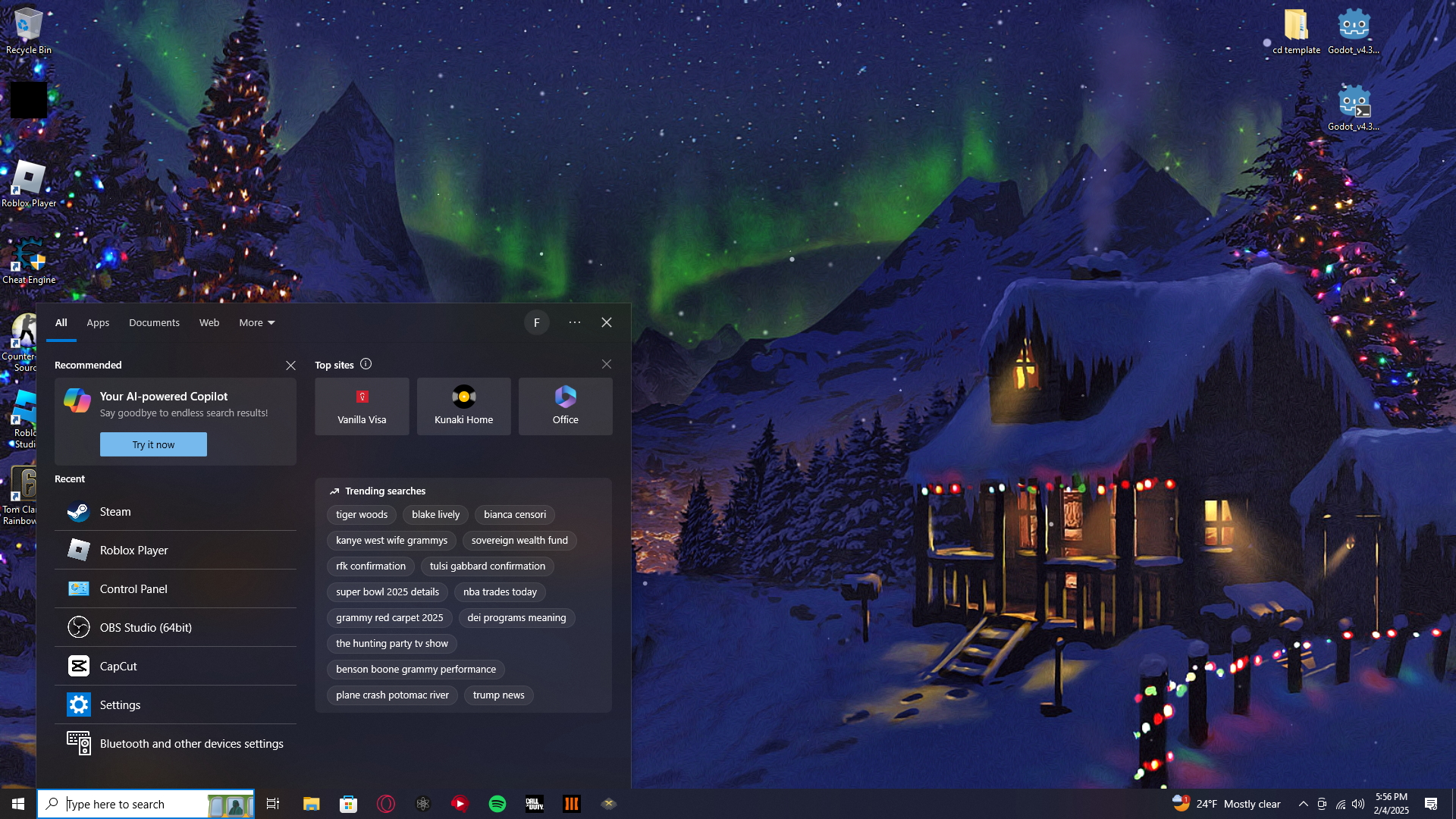This screenshot has height=819, width=1456.
Task: Launch OBS Studio (64bit) from the Recent list
Action: tap(146, 628)
